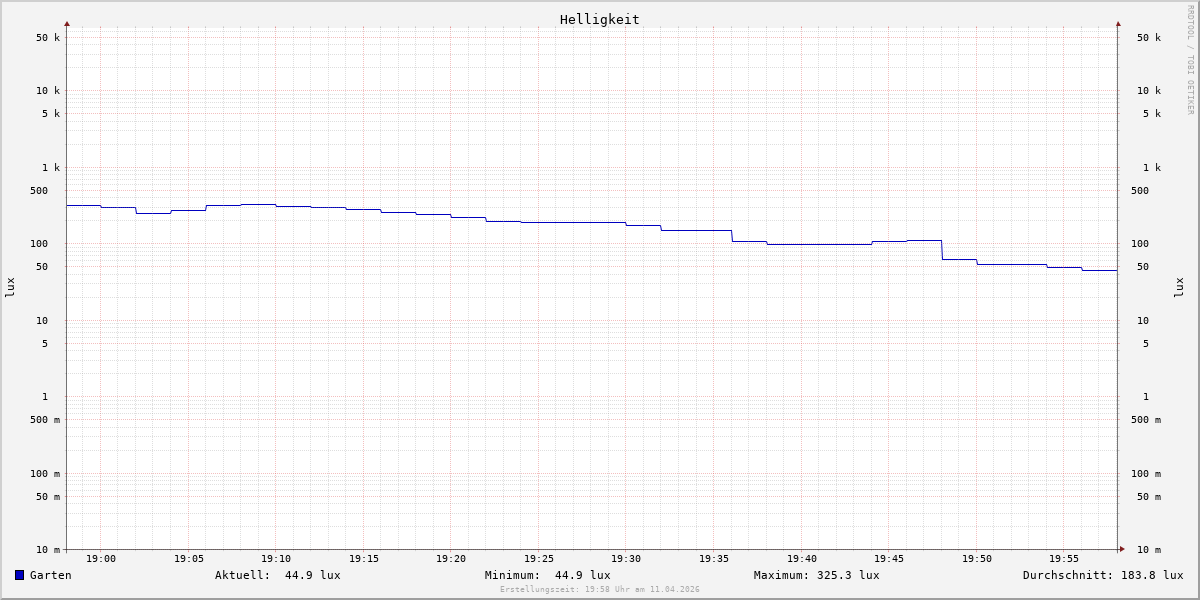Click the 19:00 time axis label
Screen dimensions: 1200x600
[101, 559]
